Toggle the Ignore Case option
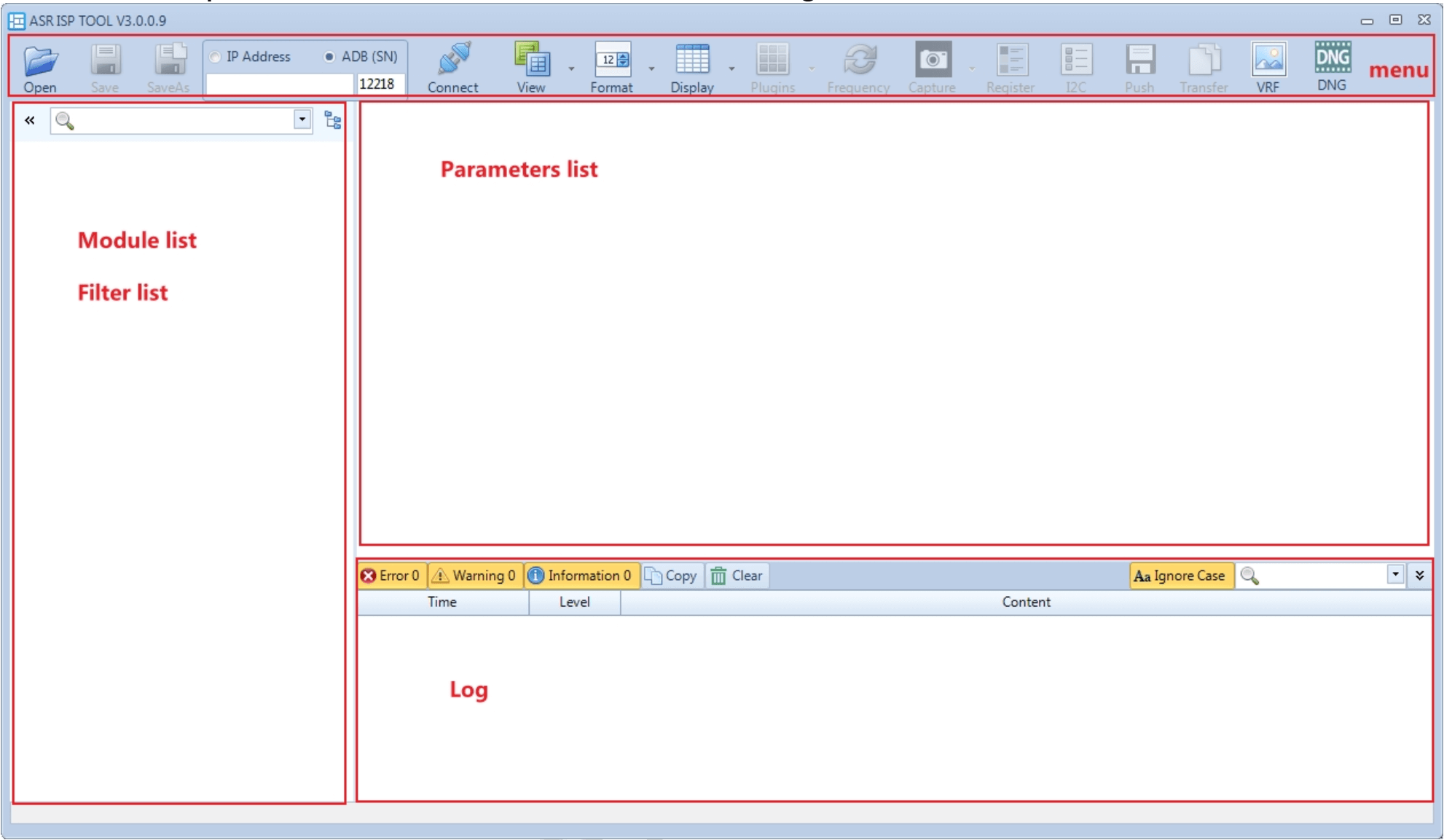 click(x=1180, y=576)
